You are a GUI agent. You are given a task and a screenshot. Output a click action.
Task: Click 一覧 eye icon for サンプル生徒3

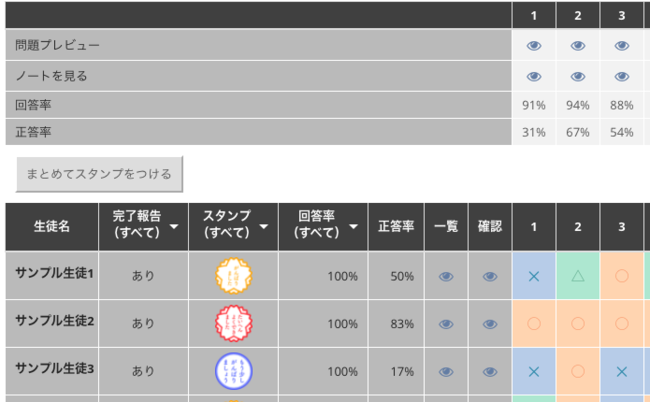tap(446, 371)
